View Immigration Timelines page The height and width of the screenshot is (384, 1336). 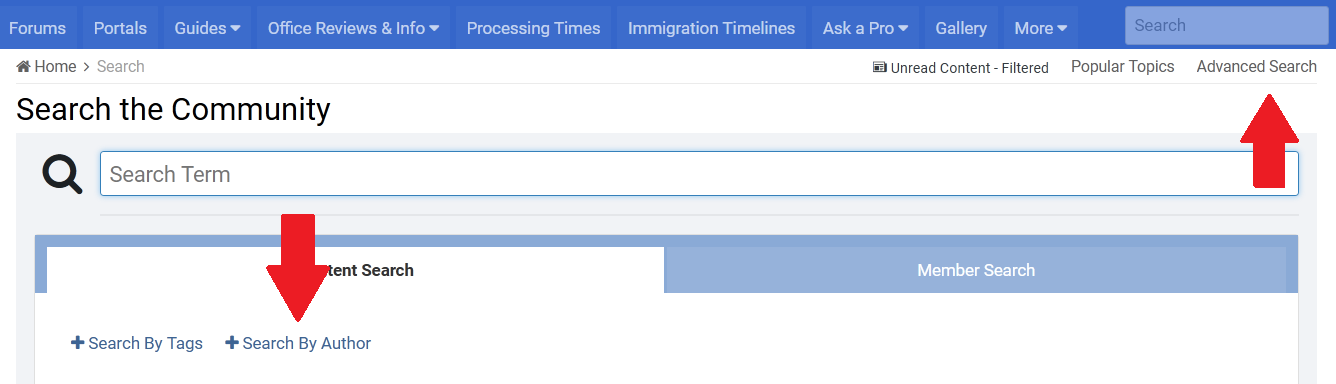click(x=711, y=28)
